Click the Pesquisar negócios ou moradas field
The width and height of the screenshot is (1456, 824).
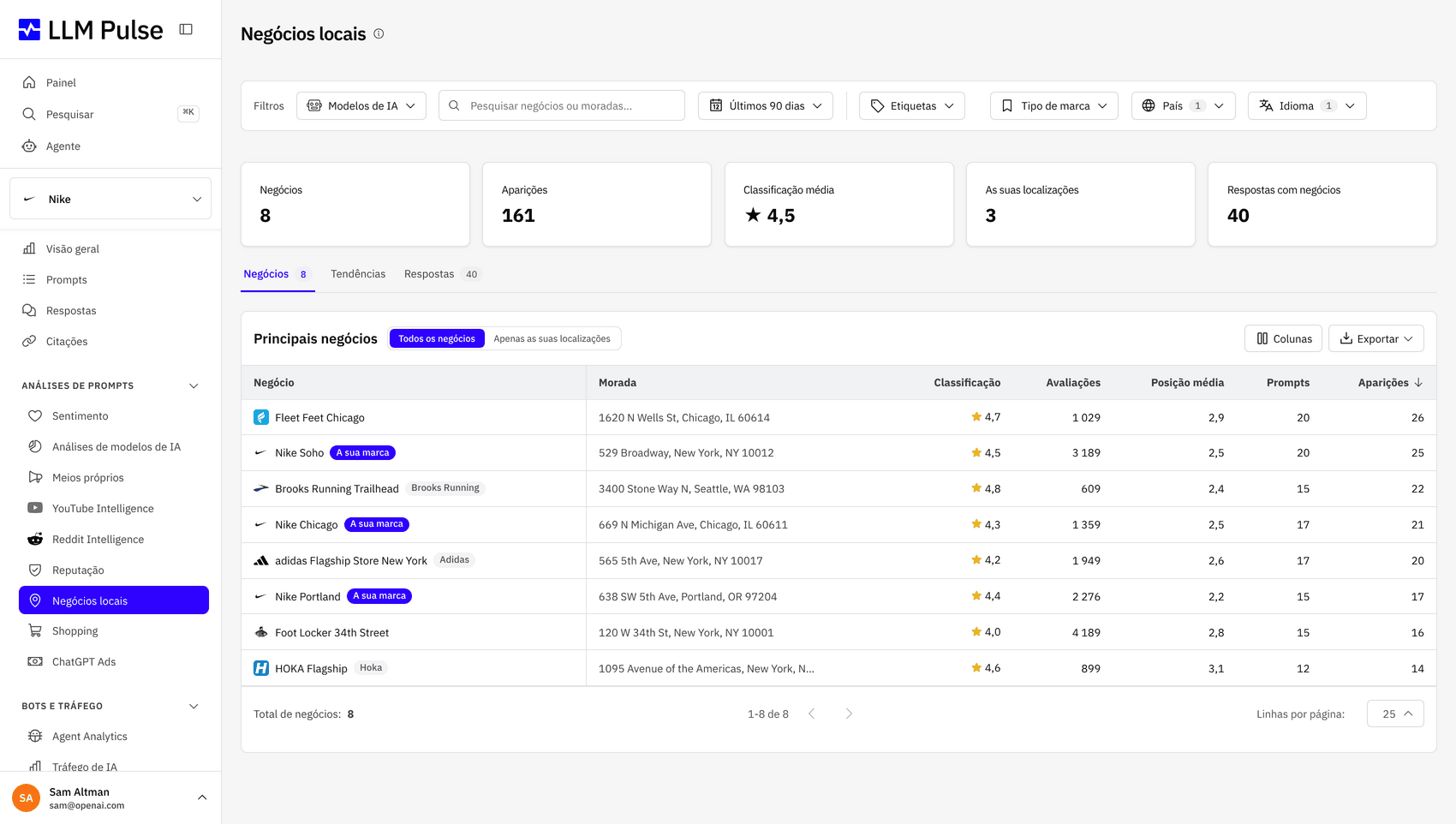coord(562,105)
